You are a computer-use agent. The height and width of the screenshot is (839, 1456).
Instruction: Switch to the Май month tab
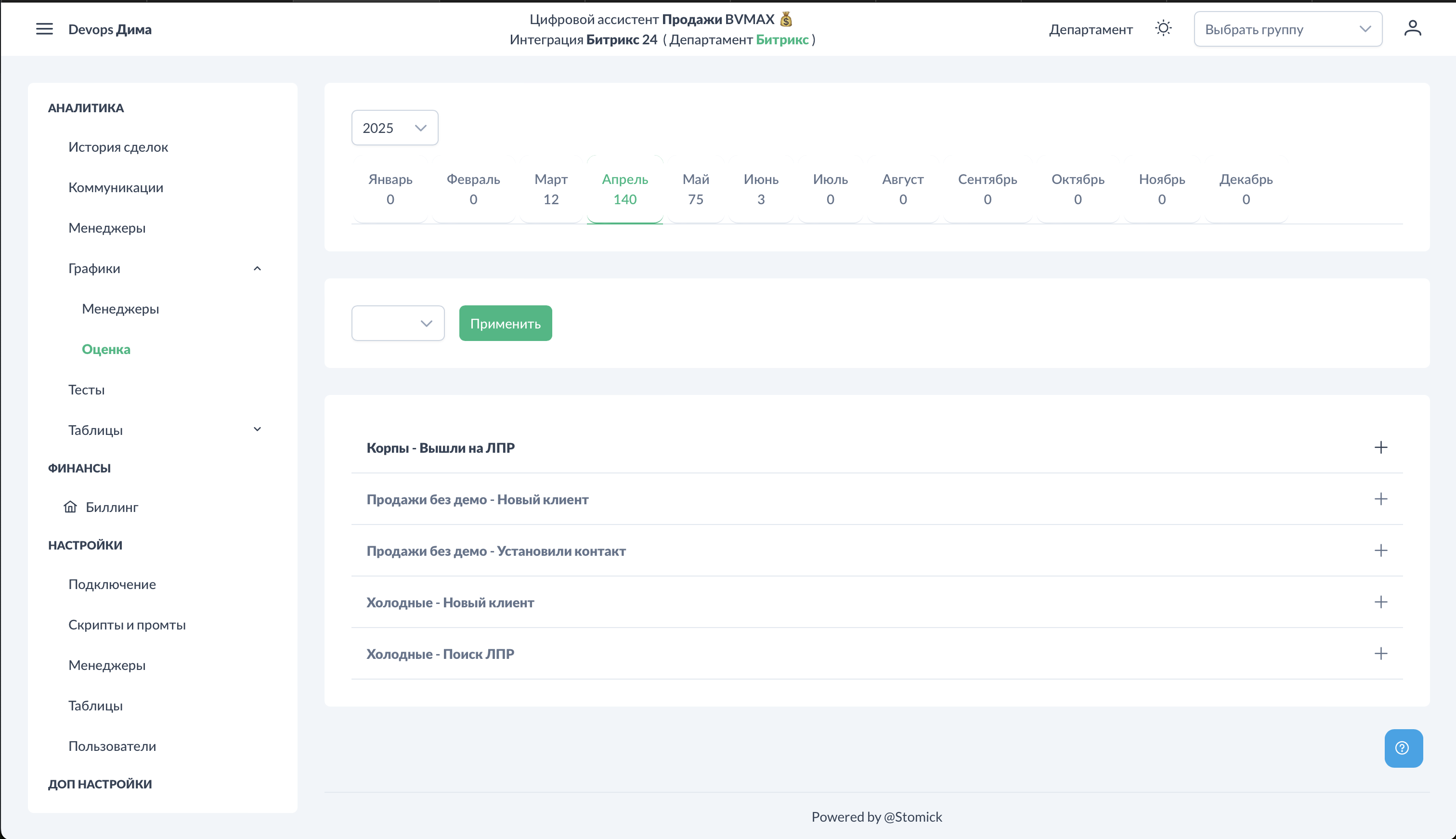[x=695, y=189]
